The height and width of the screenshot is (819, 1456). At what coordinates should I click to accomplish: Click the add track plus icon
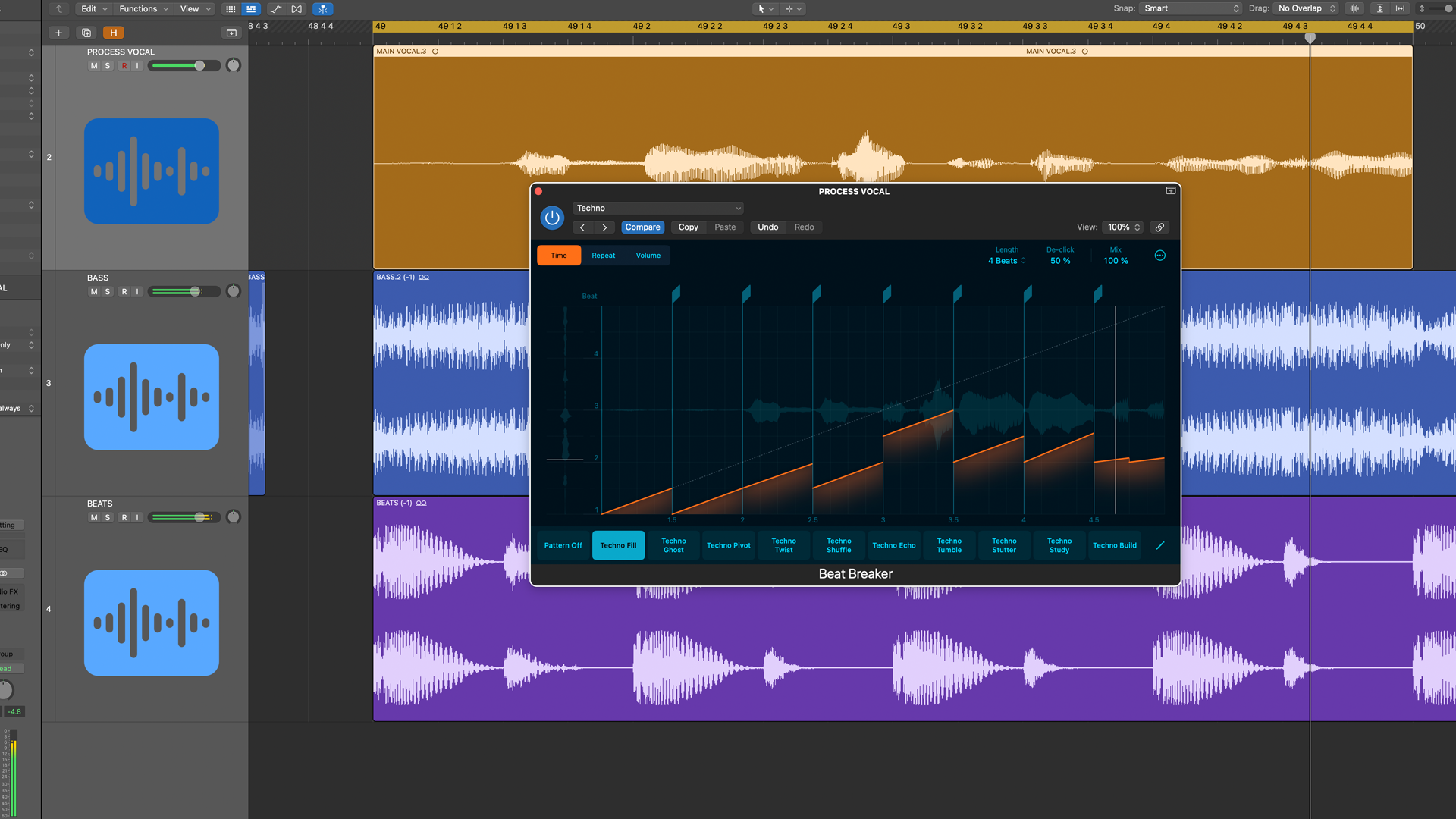pos(59,33)
